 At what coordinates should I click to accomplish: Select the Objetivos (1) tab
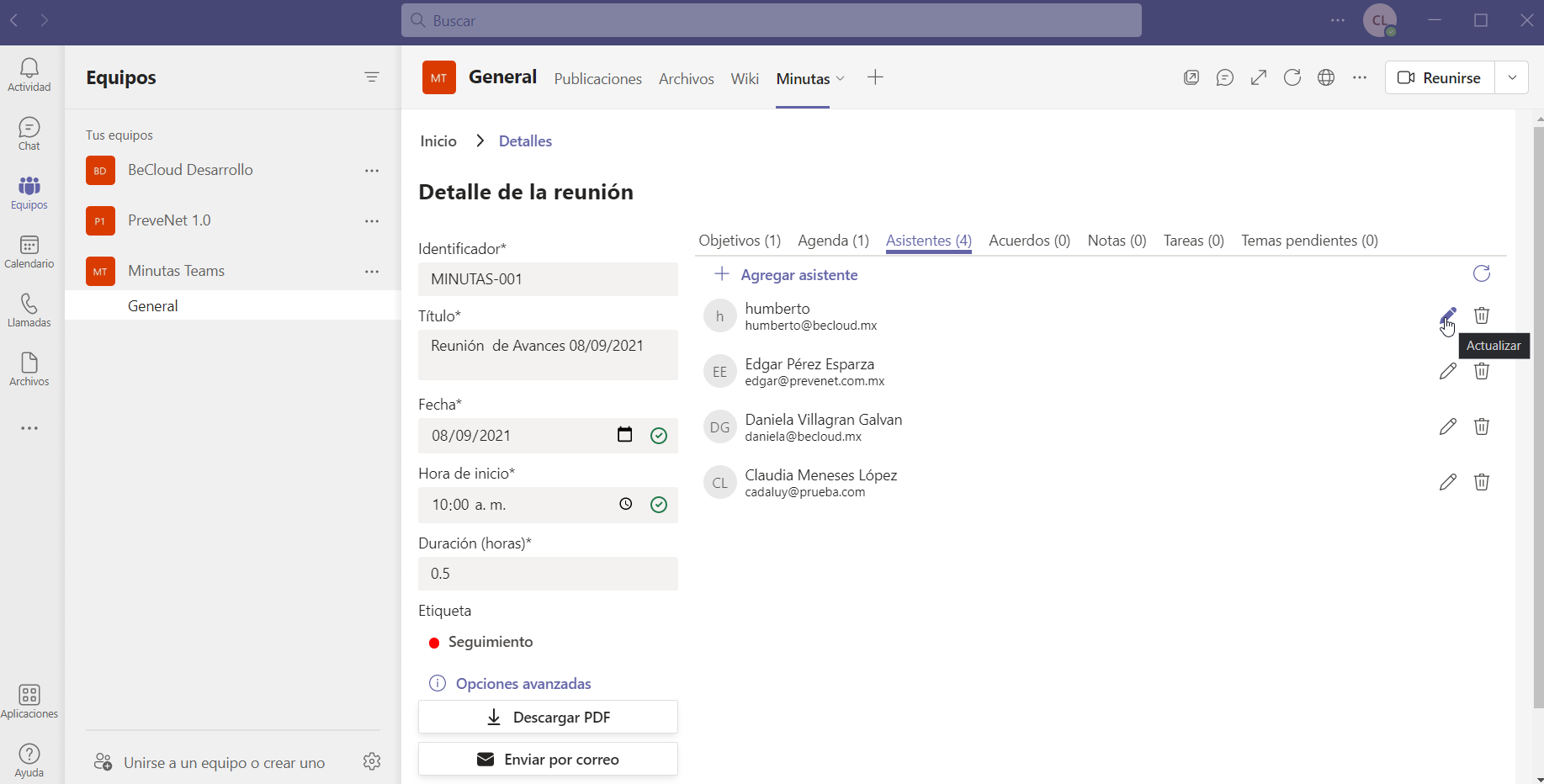tap(740, 241)
